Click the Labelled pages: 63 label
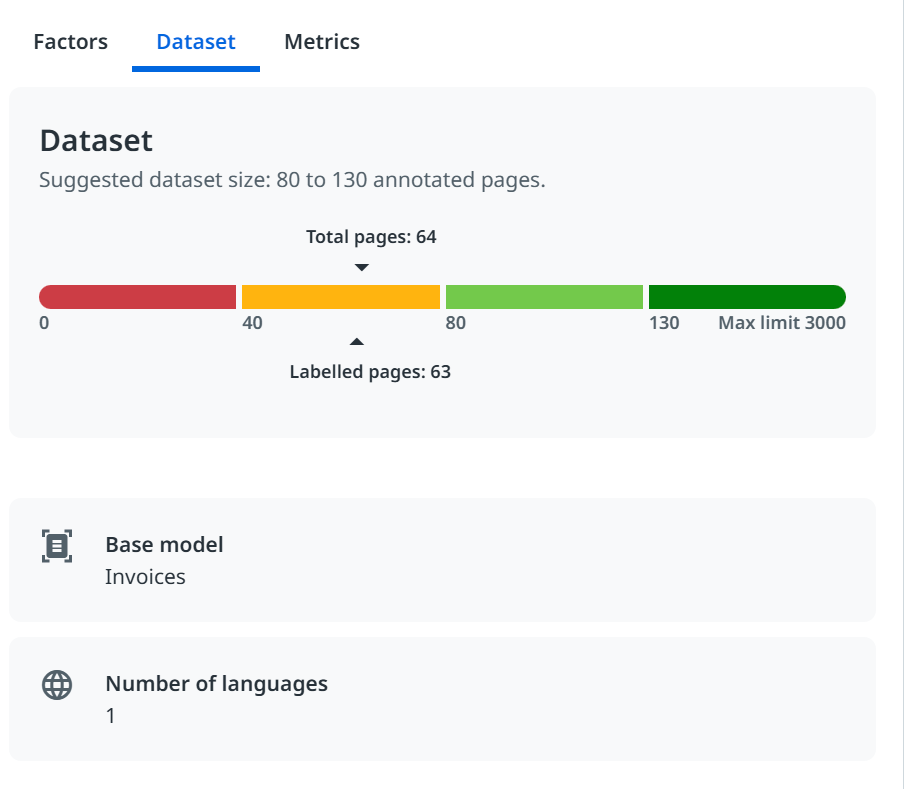The width and height of the screenshot is (904, 789). click(370, 372)
